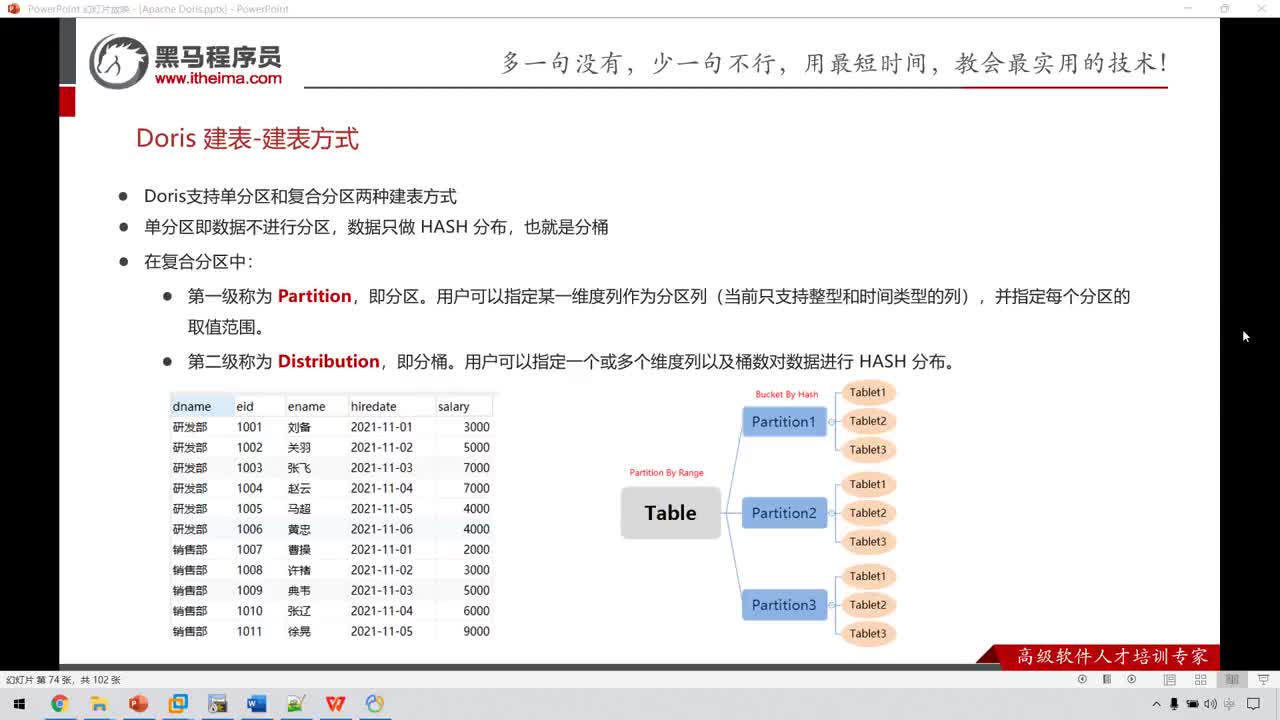This screenshot has width=1280, height=720.
Task: Click the 'Partition By Range' label
Action: click(666, 473)
